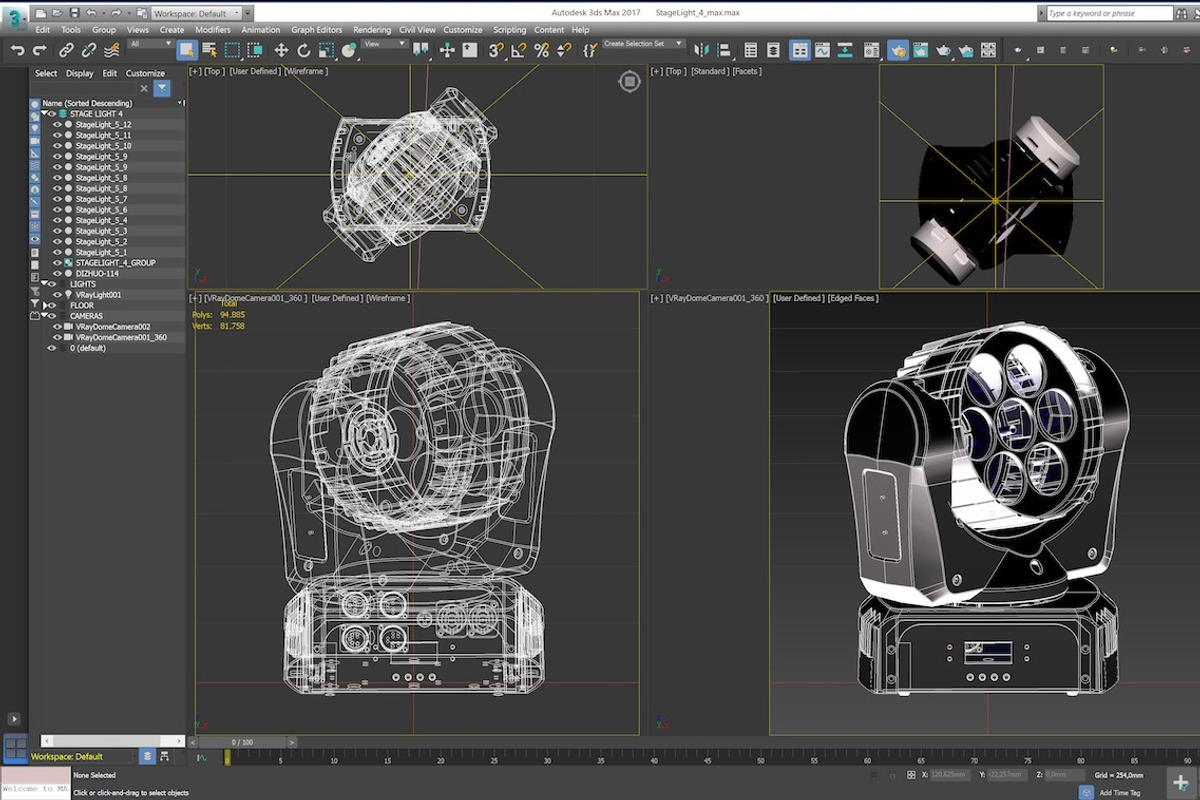Viewport: 1200px width, 800px height.
Task: Open the Schematic View icon
Action: coord(845,50)
